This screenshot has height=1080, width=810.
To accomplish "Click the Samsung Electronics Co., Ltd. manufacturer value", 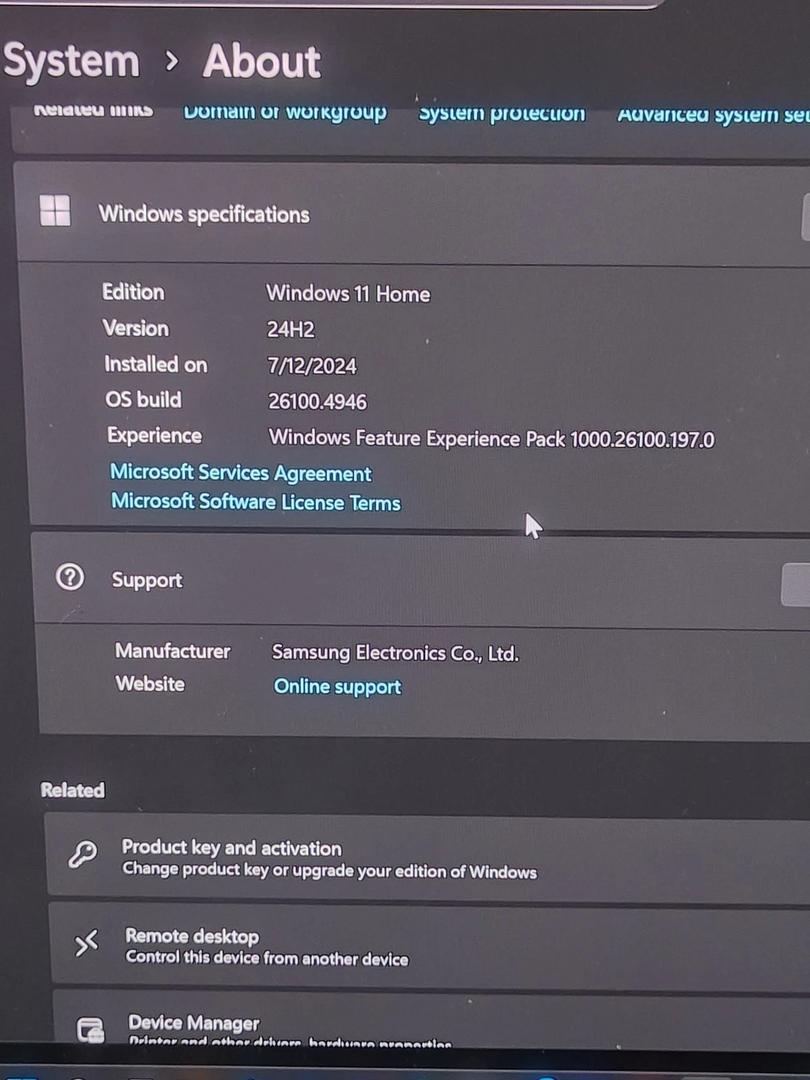I will tap(395, 653).
